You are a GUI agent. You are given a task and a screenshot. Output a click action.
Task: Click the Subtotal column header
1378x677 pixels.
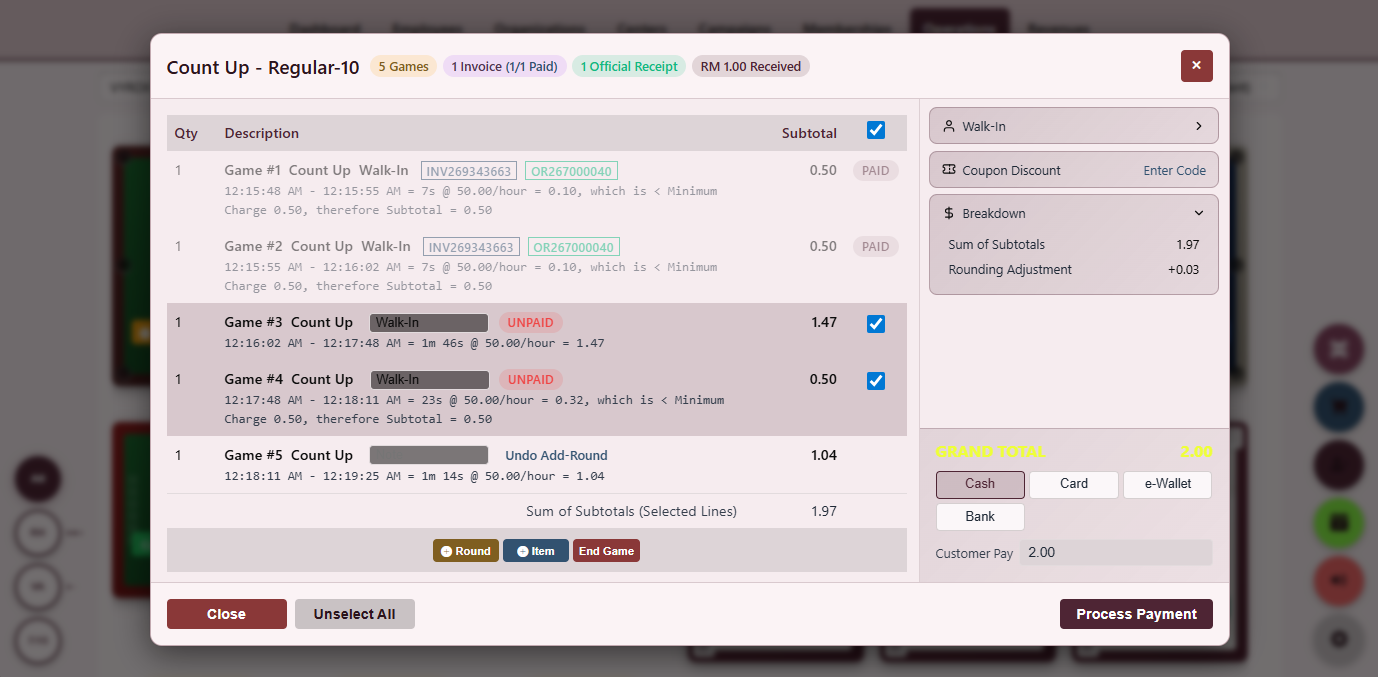[809, 133]
